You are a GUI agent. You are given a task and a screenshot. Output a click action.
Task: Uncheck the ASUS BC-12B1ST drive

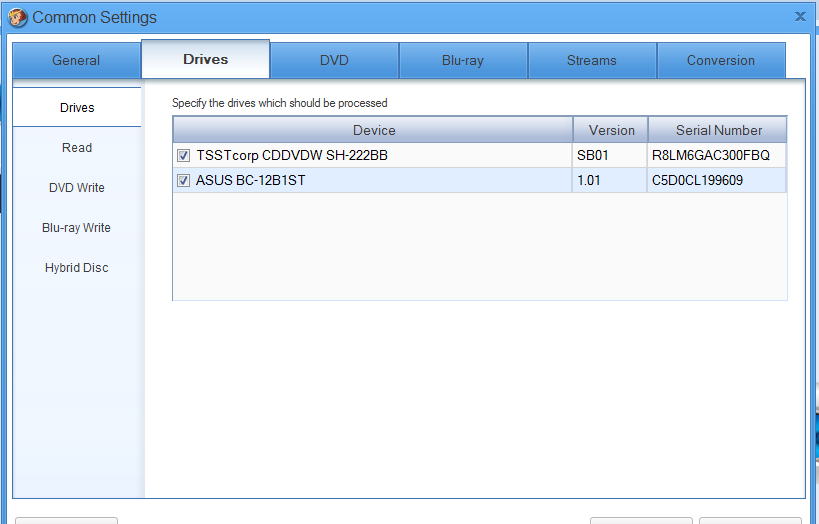pos(183,181)
